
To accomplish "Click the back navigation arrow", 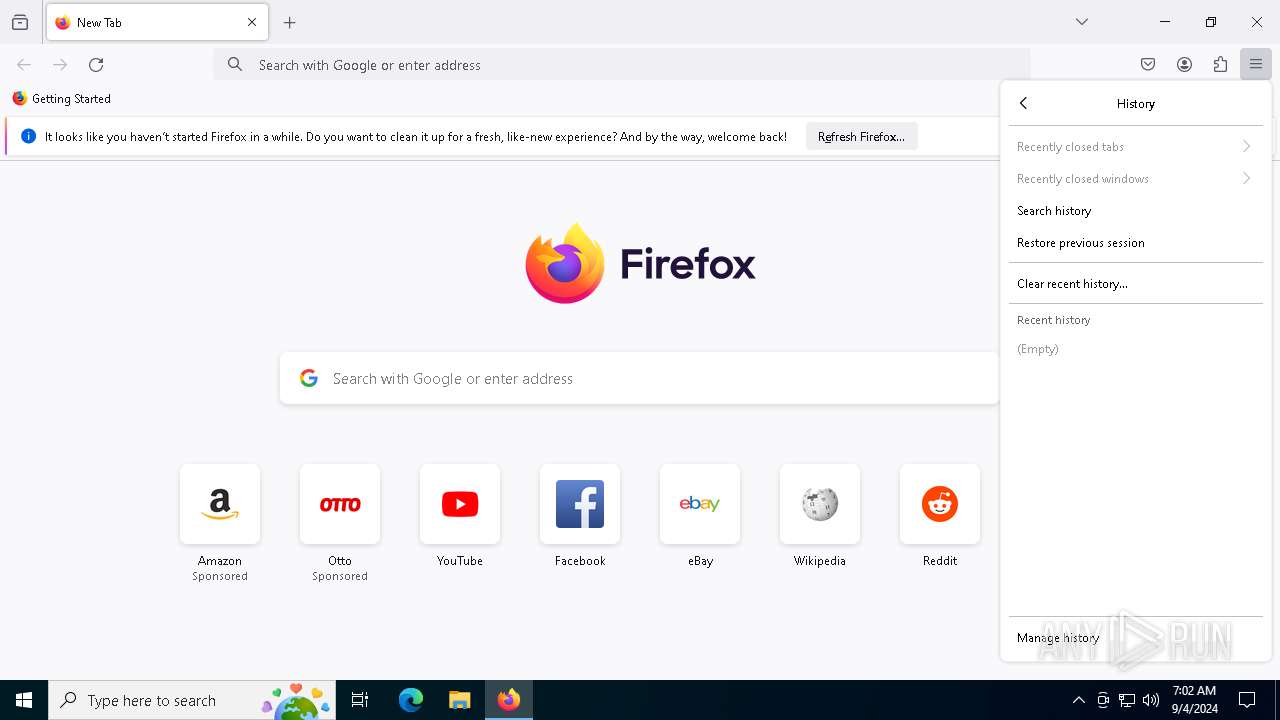I will click(x=24, y=65).
